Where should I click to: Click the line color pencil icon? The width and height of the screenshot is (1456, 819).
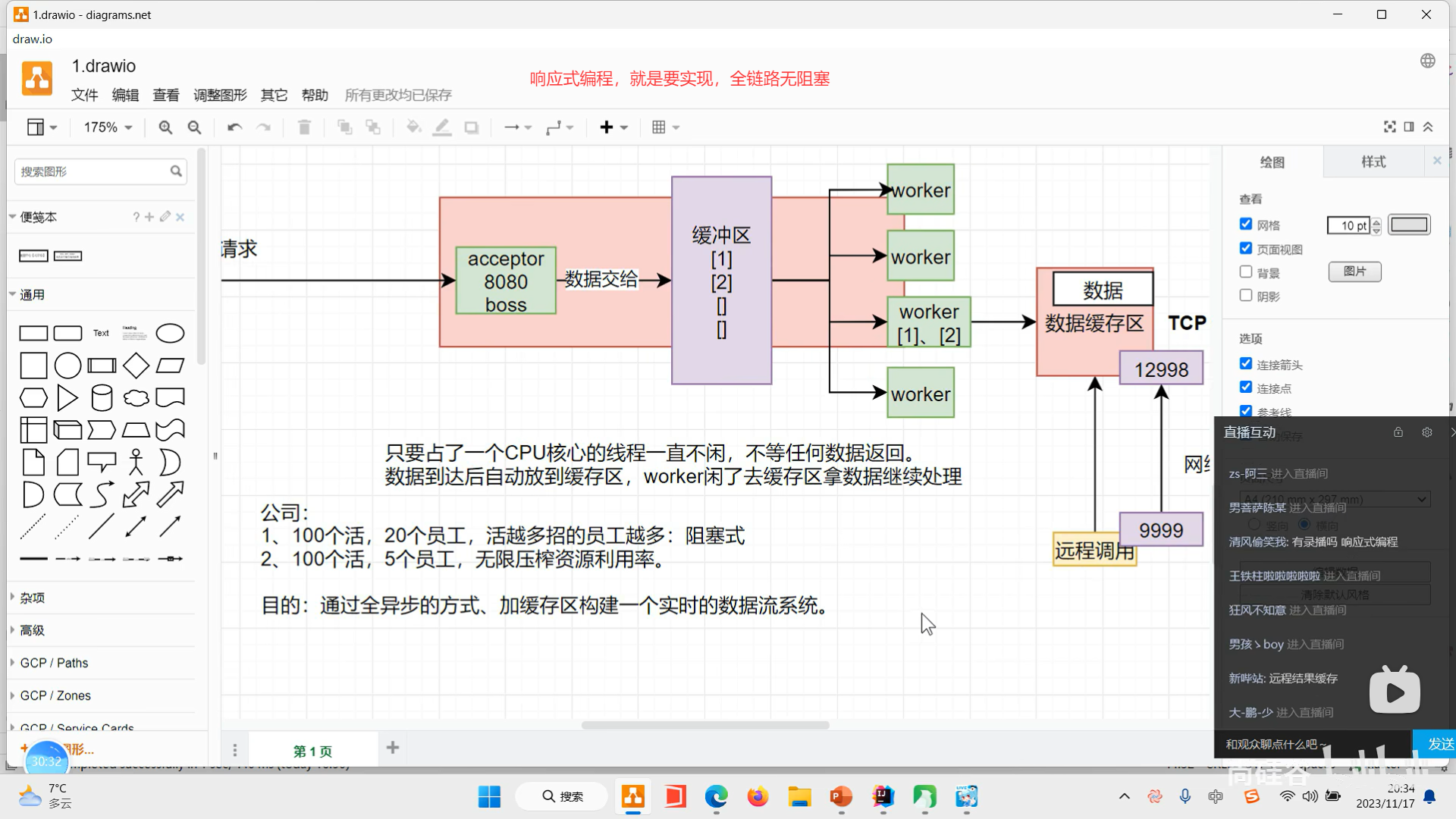pos(441,127)
